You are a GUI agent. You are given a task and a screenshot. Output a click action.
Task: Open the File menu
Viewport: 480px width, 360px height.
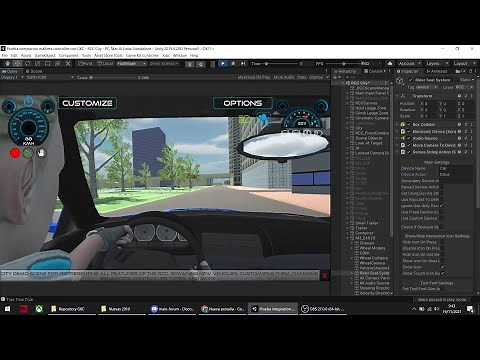point(5,55)
